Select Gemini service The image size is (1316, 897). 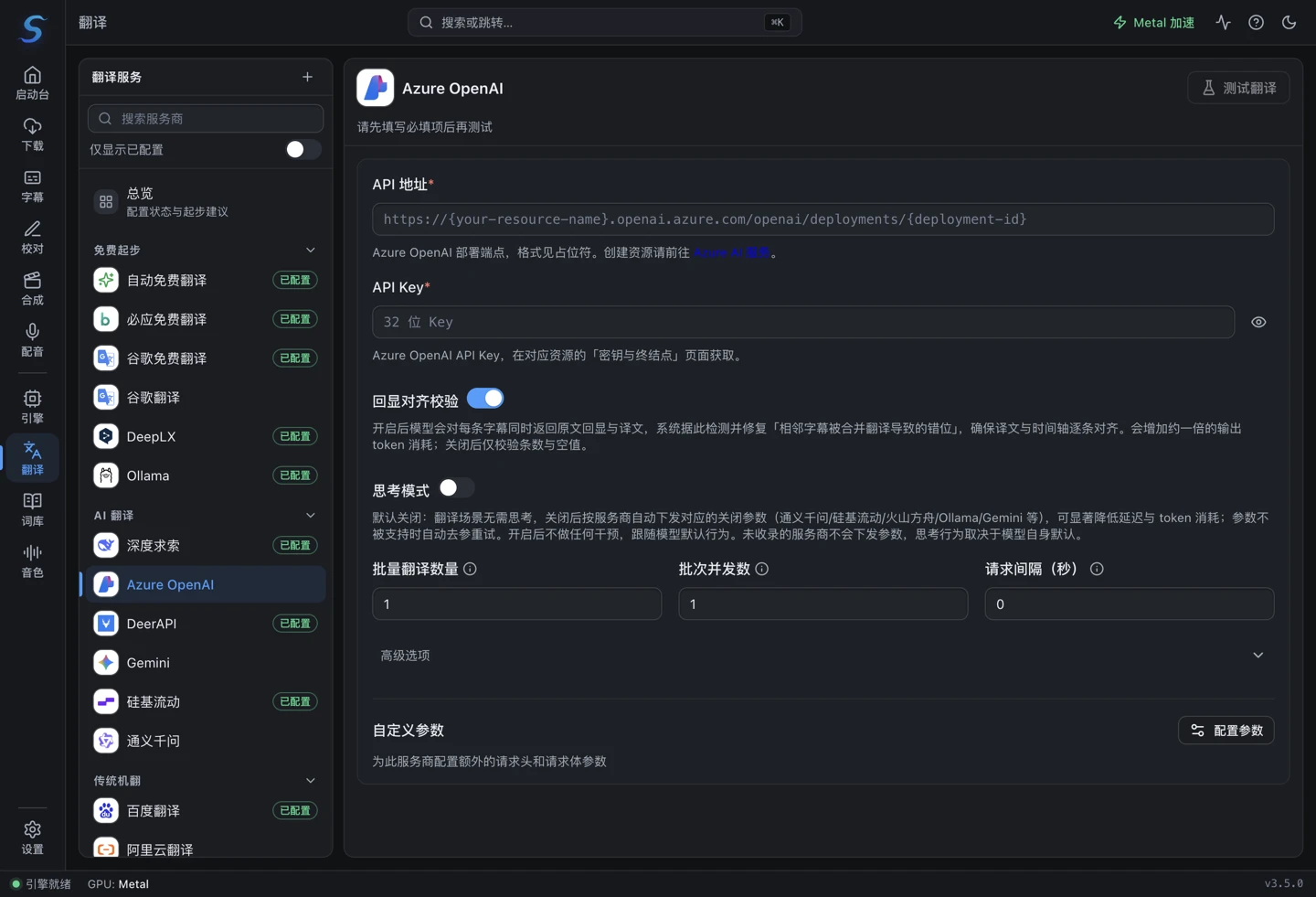206,663
